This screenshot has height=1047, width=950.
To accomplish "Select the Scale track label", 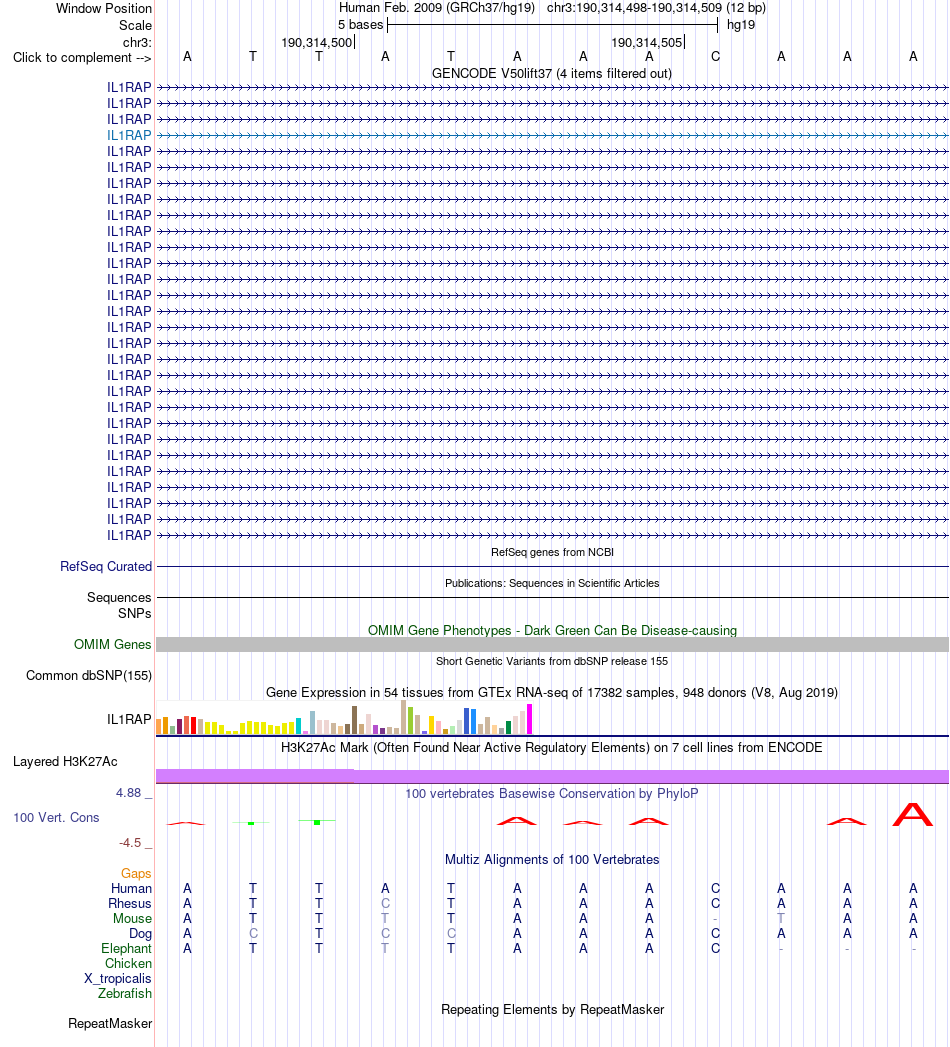I will coord(135,25).
